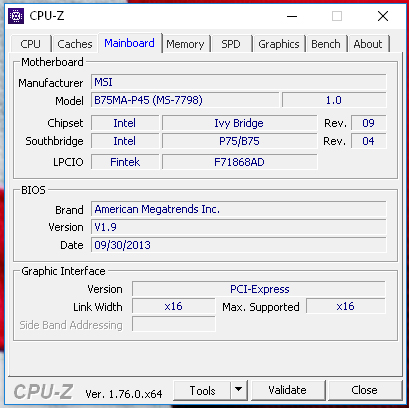Image resolution: width=409 pixels, height=408 pixels.
Task: Switch to the Graphics tab
Action: (279, 44)
